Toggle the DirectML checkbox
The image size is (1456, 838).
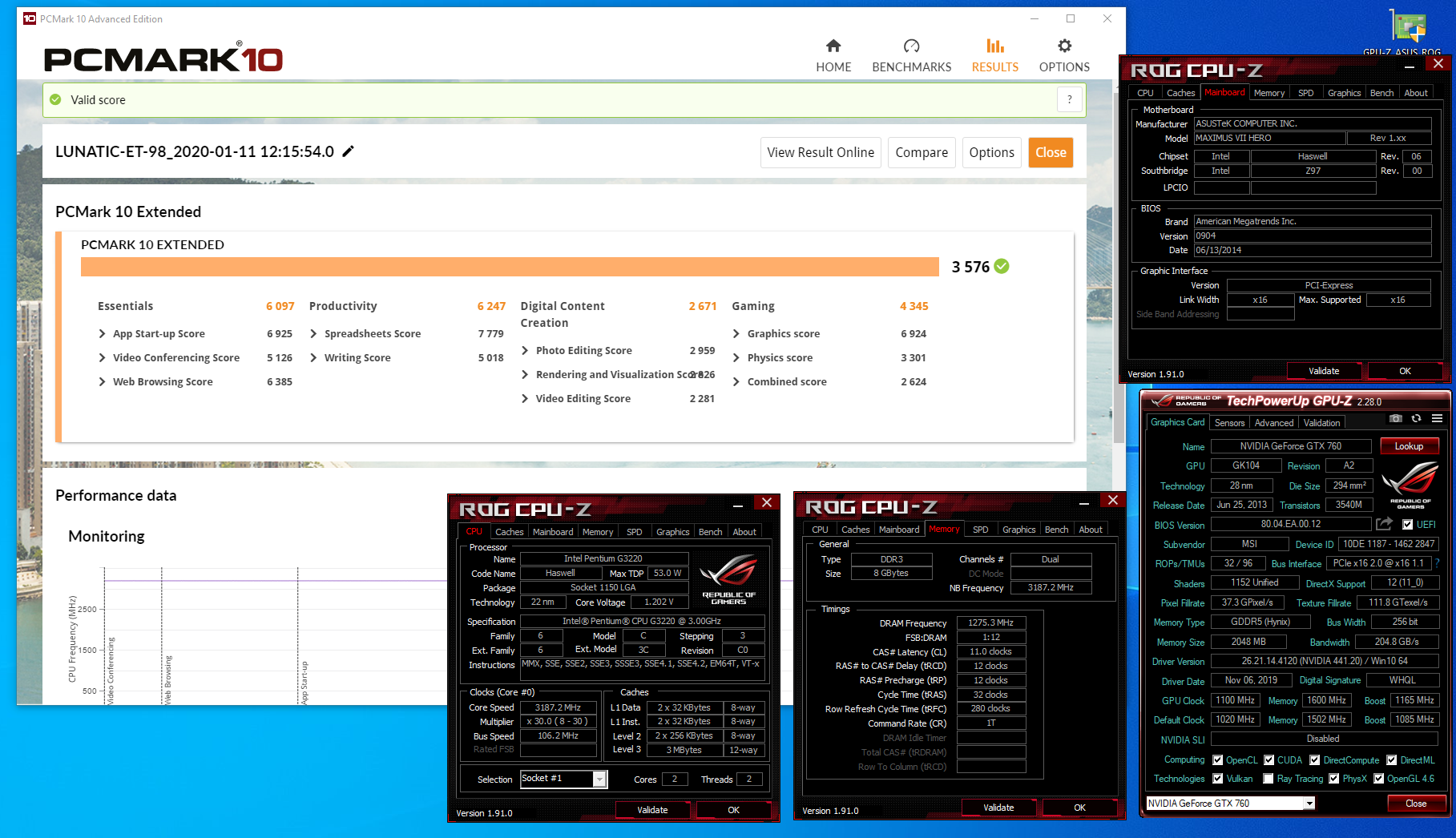1392,760
